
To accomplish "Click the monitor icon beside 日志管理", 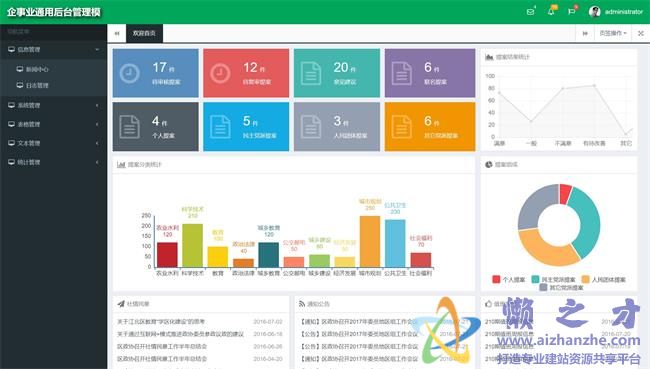I will [x=19, y=85].
